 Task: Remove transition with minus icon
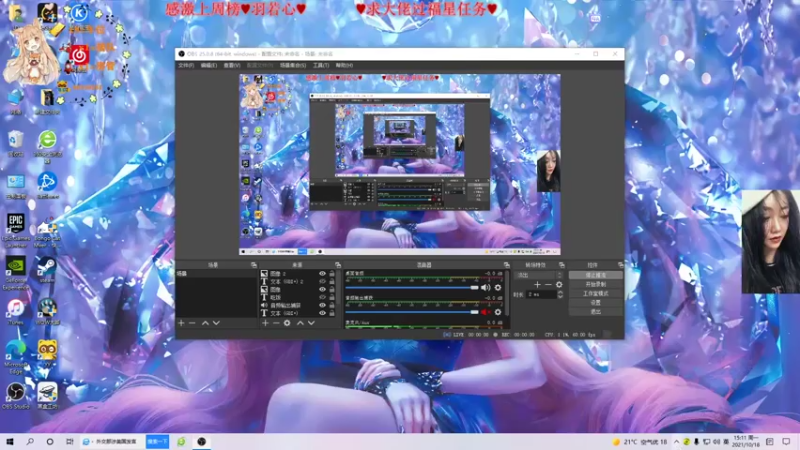[548, 285]
